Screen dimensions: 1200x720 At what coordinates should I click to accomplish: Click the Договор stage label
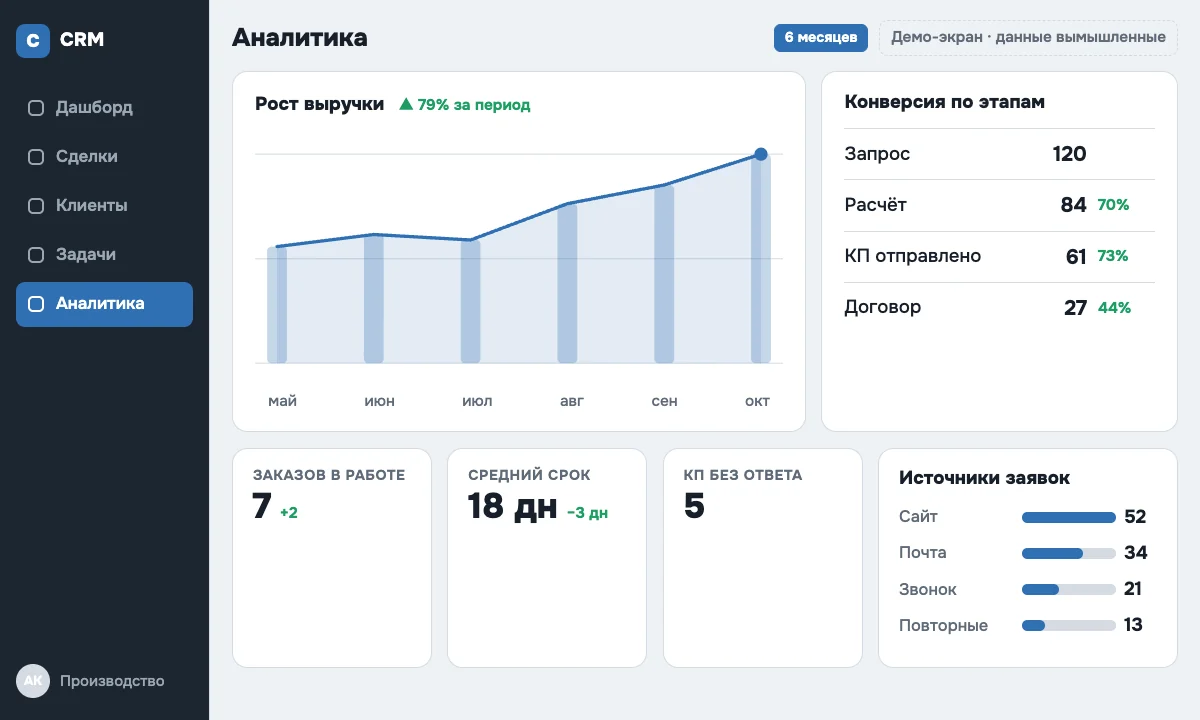point(883,307)
